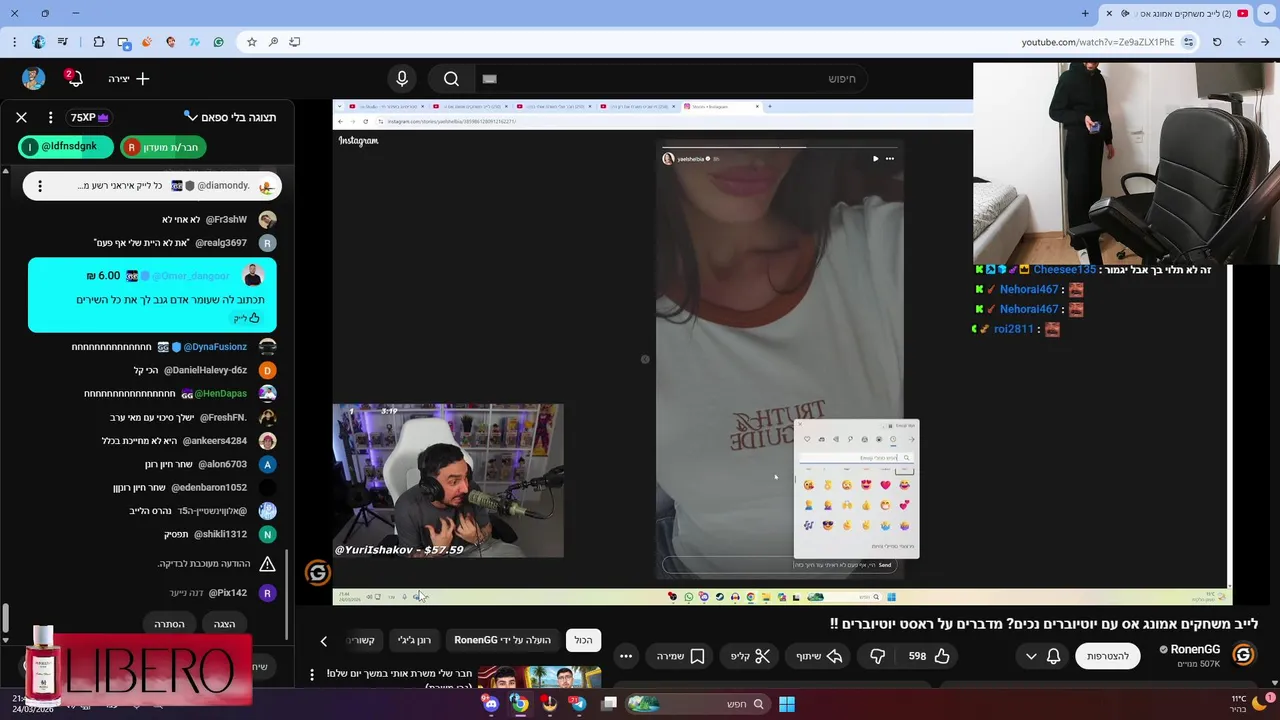Open the suggested video thumbnail

tap(539, 677)
